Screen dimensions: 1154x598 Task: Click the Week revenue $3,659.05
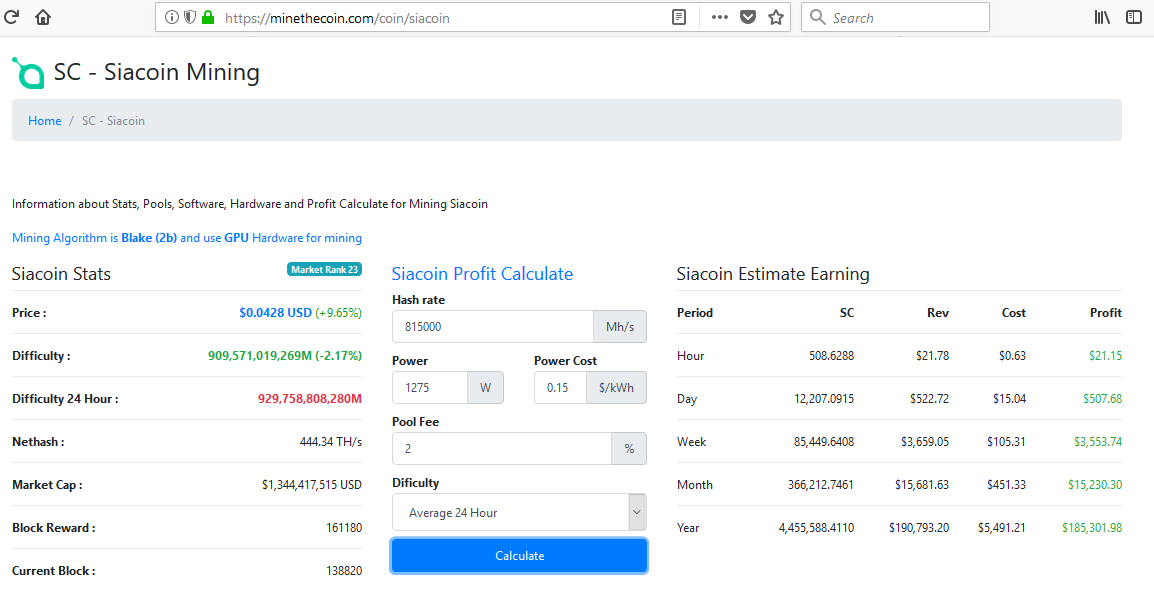click(924, 441)
